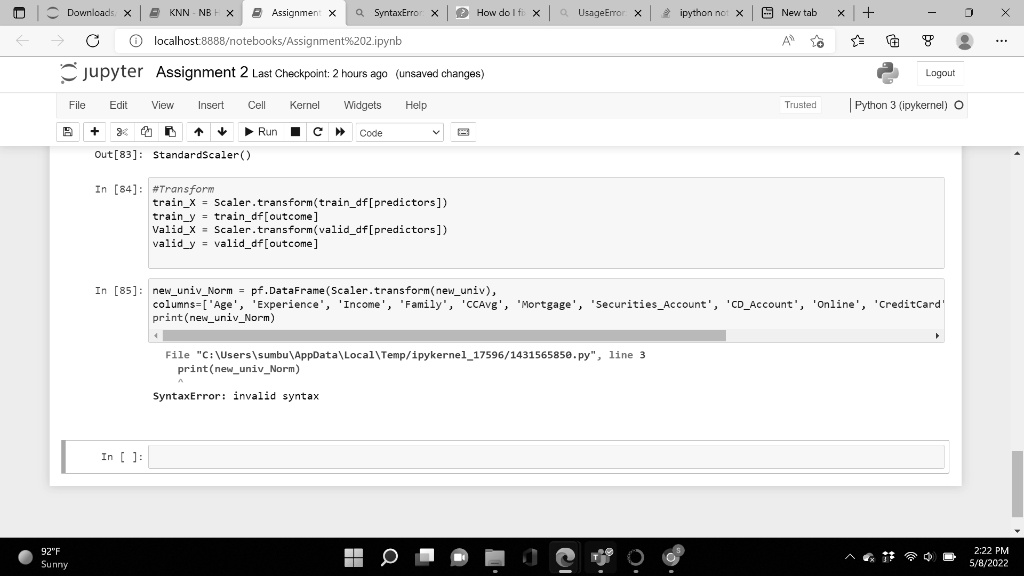
Task: Restart kernel and rerun all cells
Action: 341,132
